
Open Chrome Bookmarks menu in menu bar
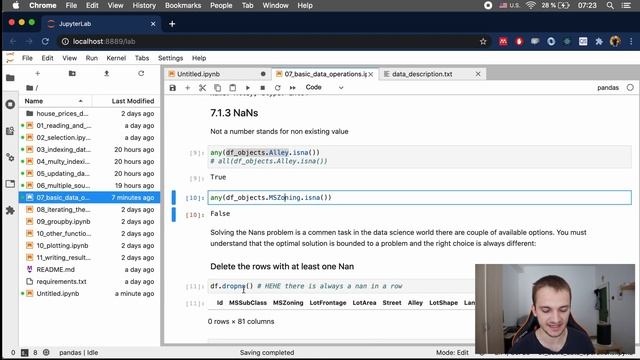pos(183,6)
